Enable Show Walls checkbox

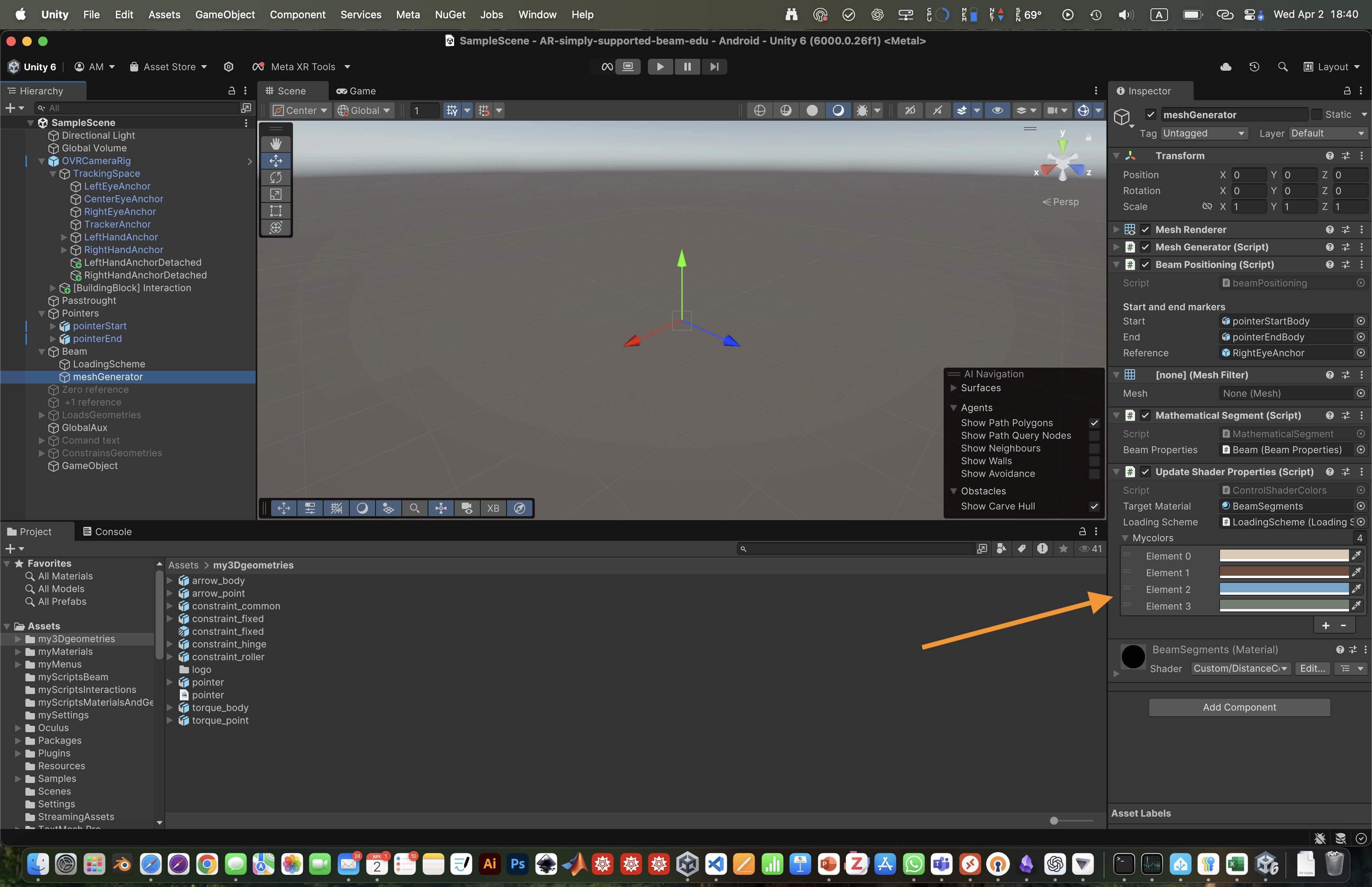click(1094, 461)
